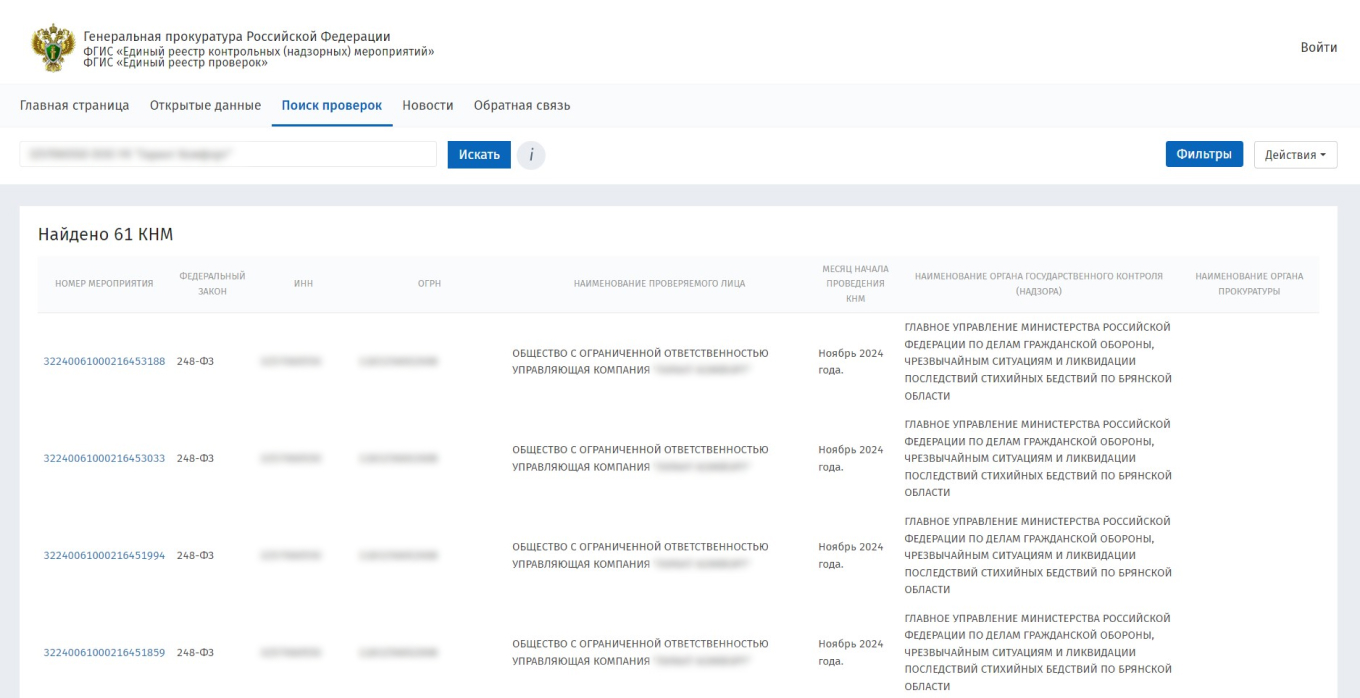The height and width of the screenshot is (698, 1360).
Task: Open the Новости tab
Action: pos(427,106)
